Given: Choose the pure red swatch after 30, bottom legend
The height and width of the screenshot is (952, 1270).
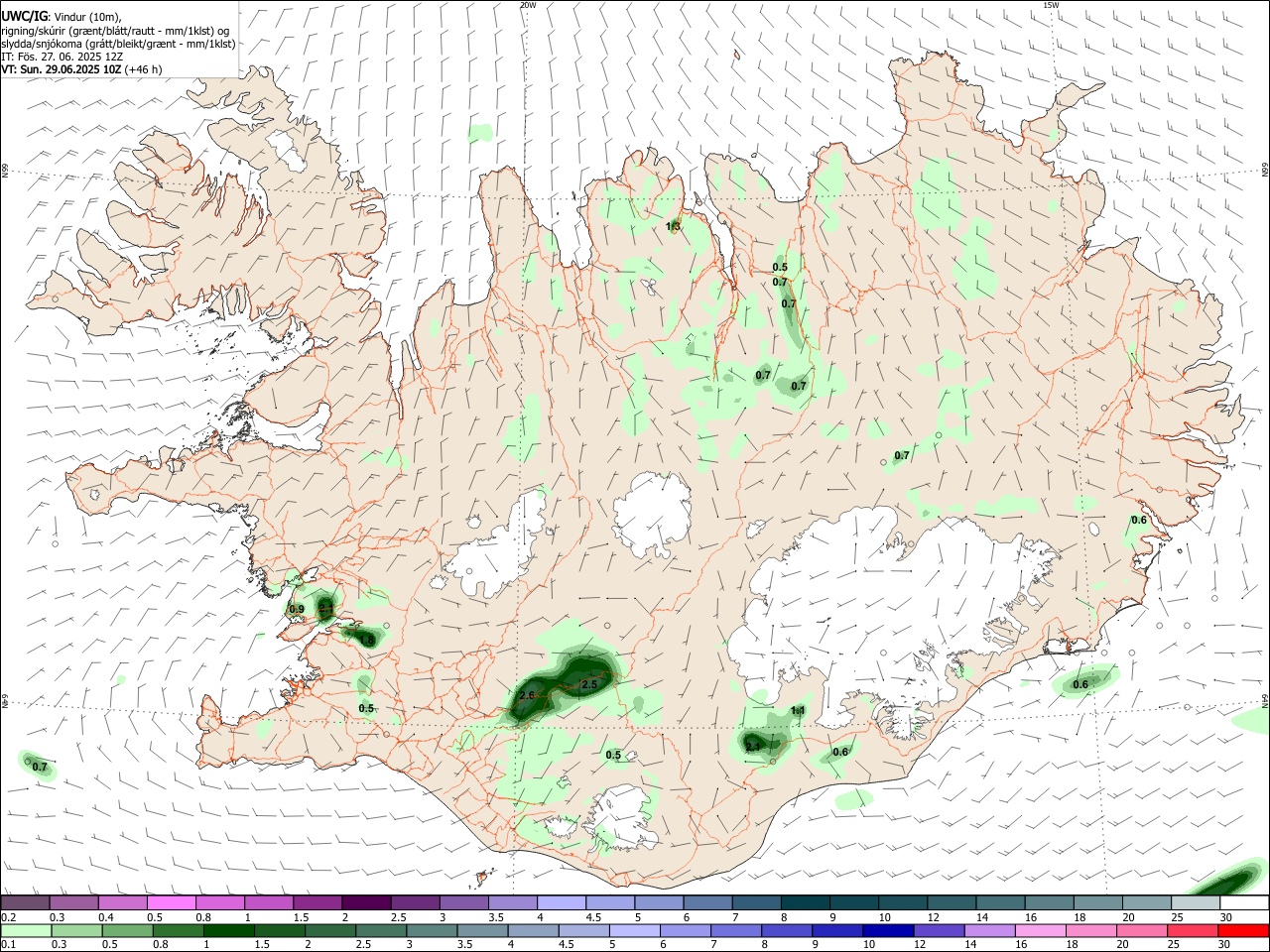Looking at the screenshot, I should pyautogui.click(x=1243, y=930).
